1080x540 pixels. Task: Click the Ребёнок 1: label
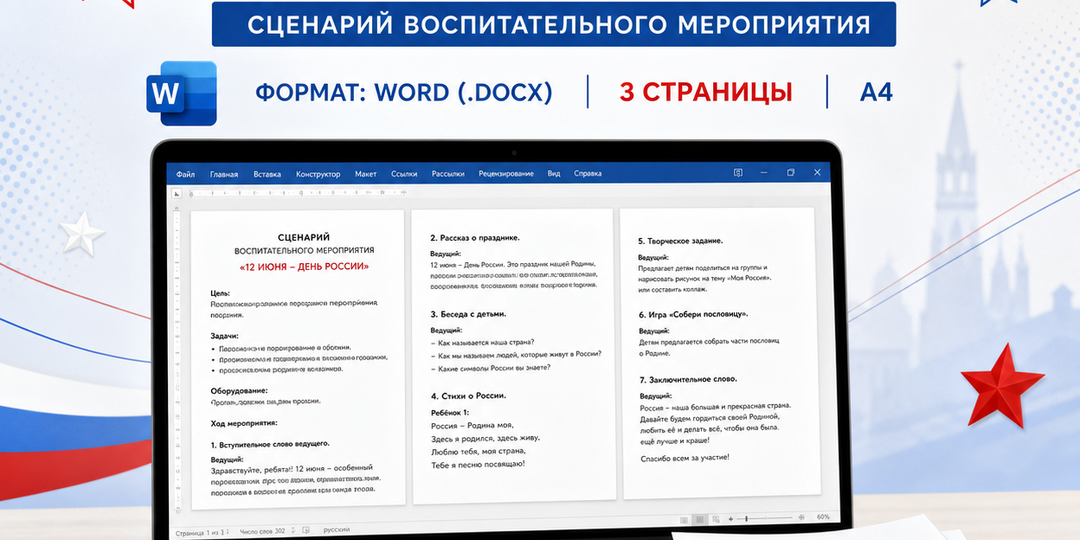pos(450,413)
